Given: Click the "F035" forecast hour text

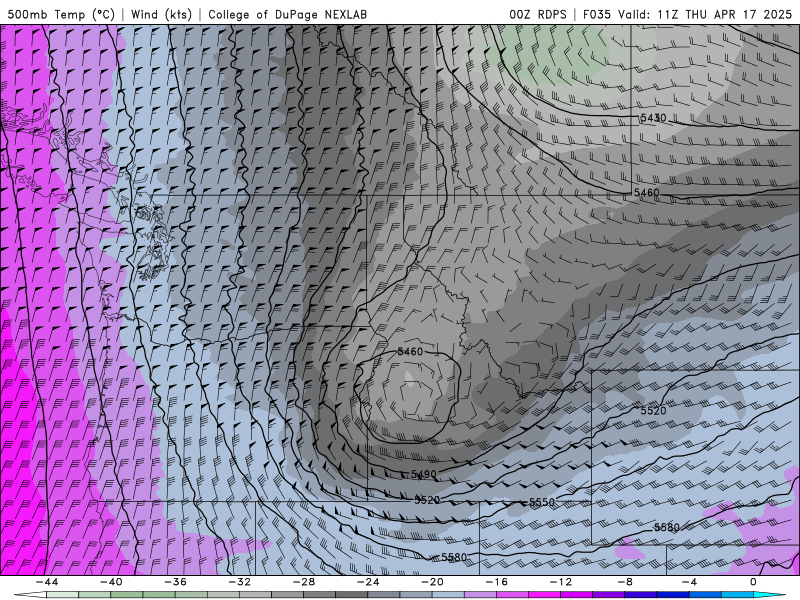Looking at the screenshot, I should 597,14.
